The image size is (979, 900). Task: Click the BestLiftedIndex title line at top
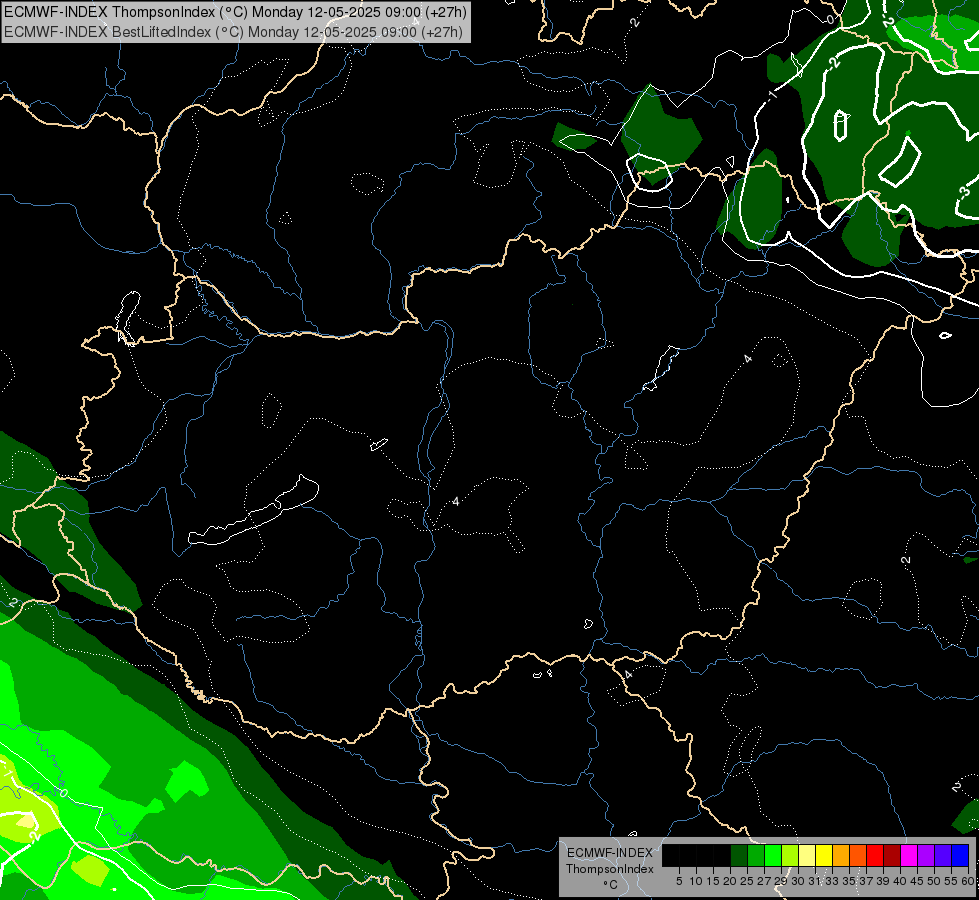pos(234,32)
